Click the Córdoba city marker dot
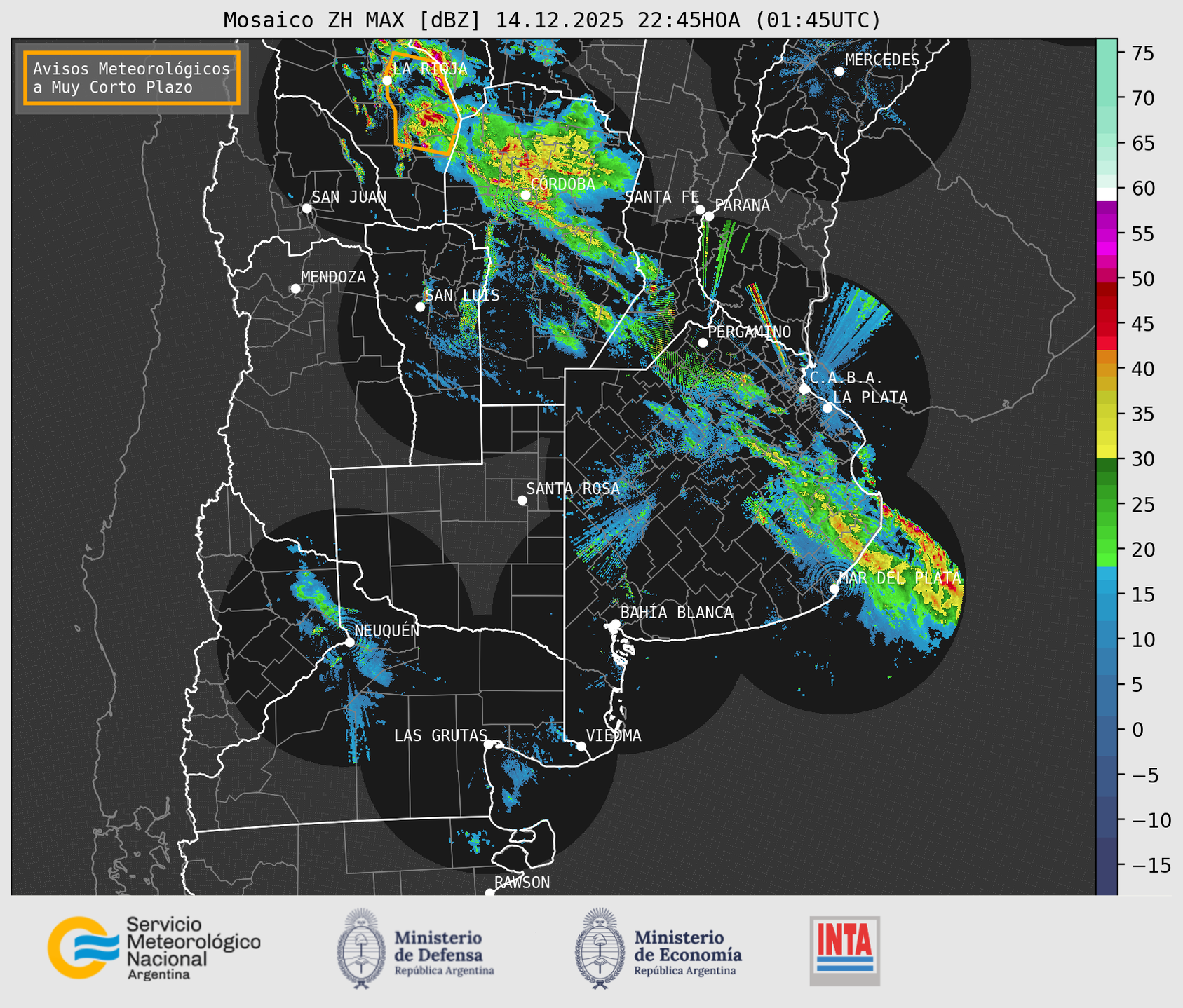This screenshot has width=1183, height=1008. 525,195
